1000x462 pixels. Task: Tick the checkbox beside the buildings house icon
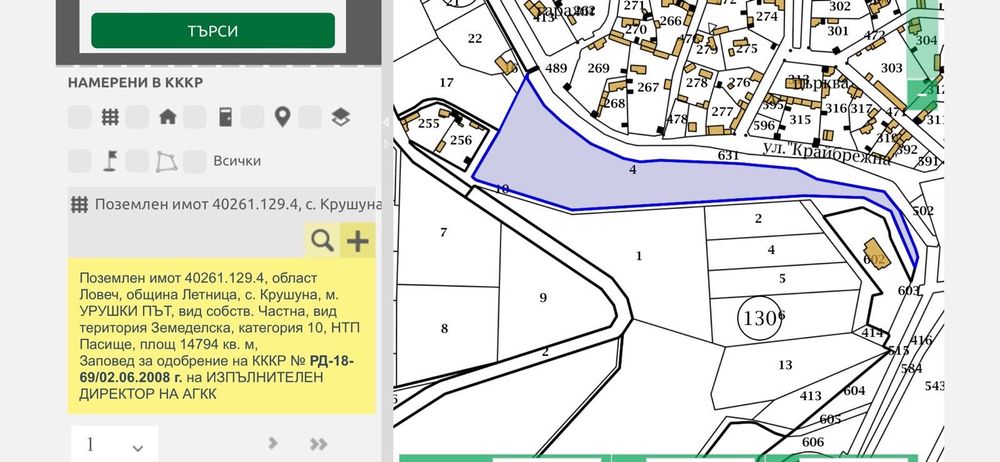(x=137, y=117)
